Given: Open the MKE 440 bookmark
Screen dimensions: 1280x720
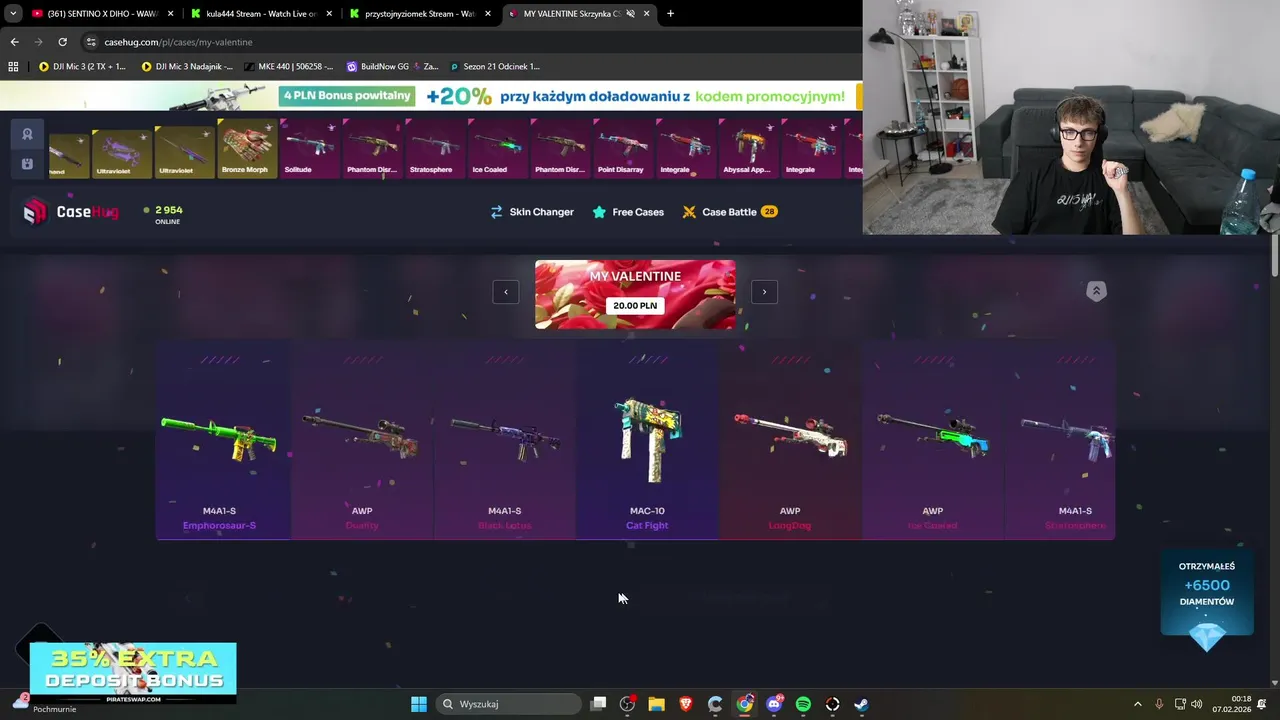Looking at the screenshot, I should pos(288,67).
